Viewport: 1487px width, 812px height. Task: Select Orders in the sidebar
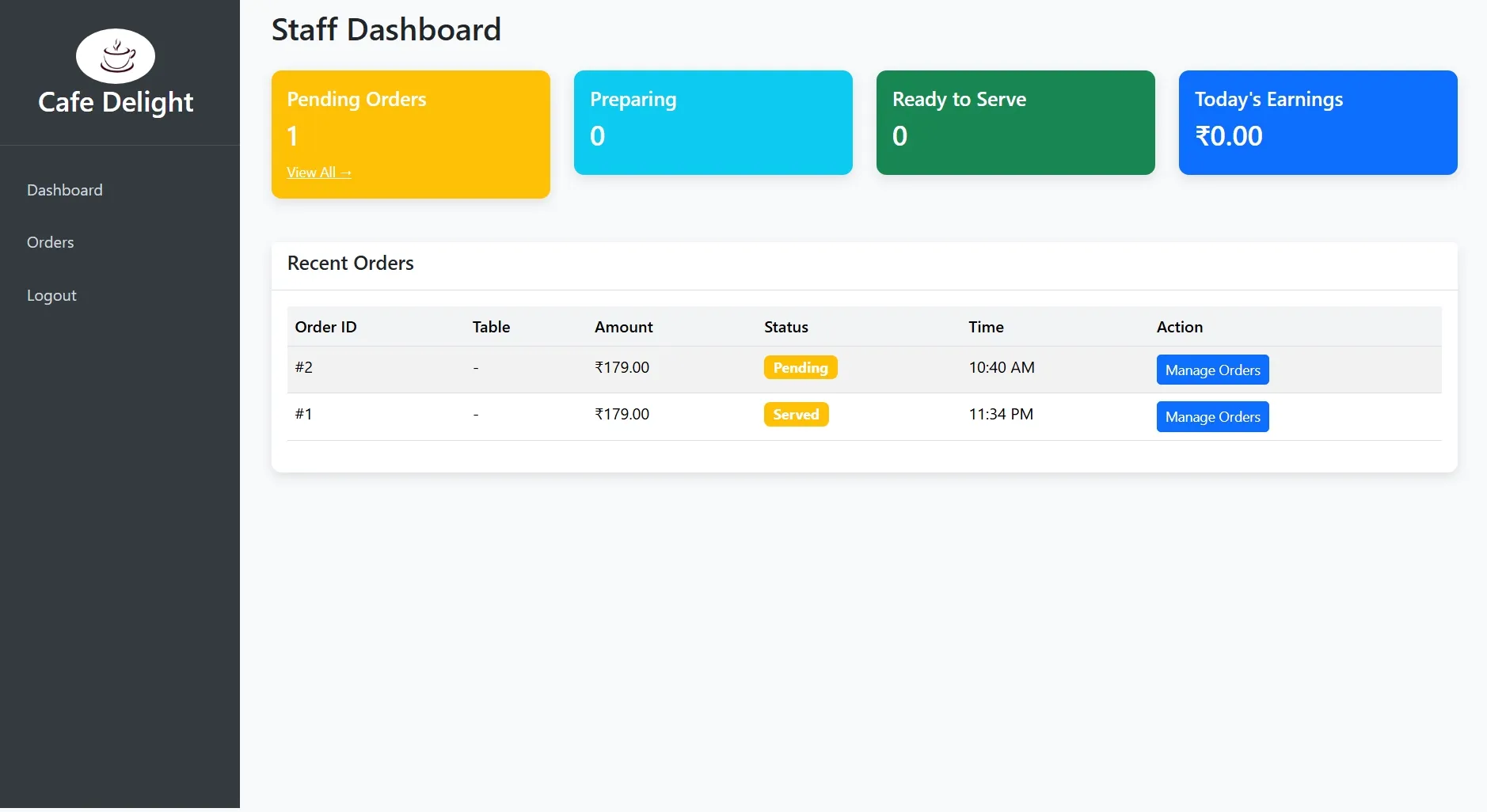point(50,242)
